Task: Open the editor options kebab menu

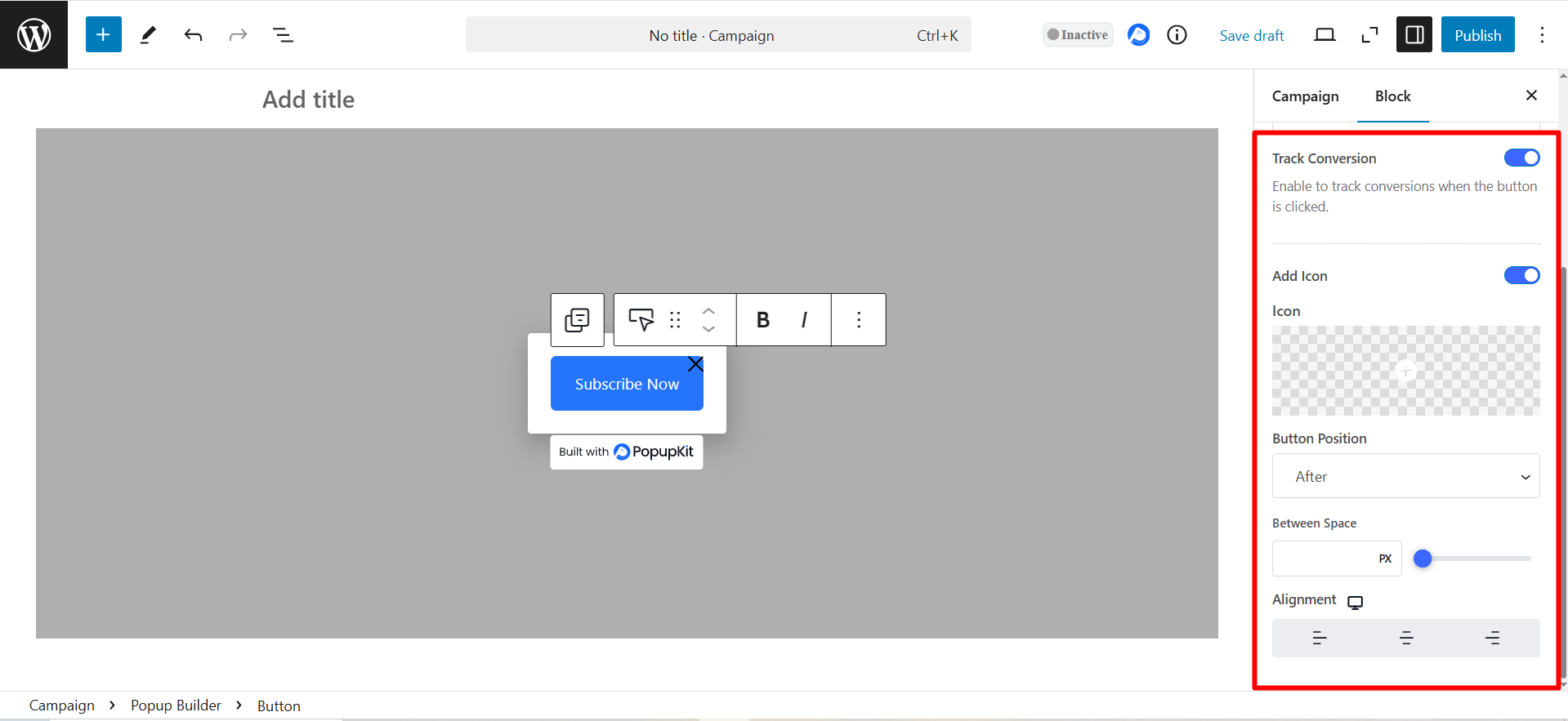Action: (x=1542, y=35)
